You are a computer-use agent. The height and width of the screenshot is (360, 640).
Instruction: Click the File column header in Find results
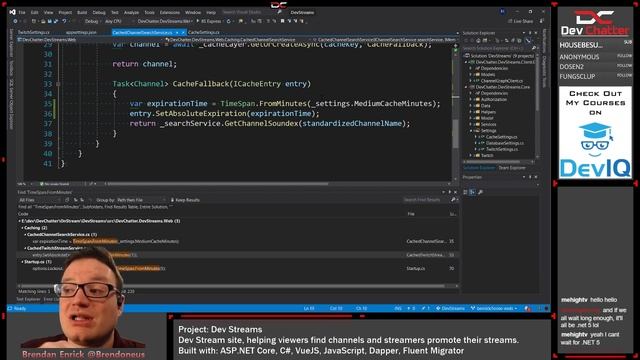(411, 214)
